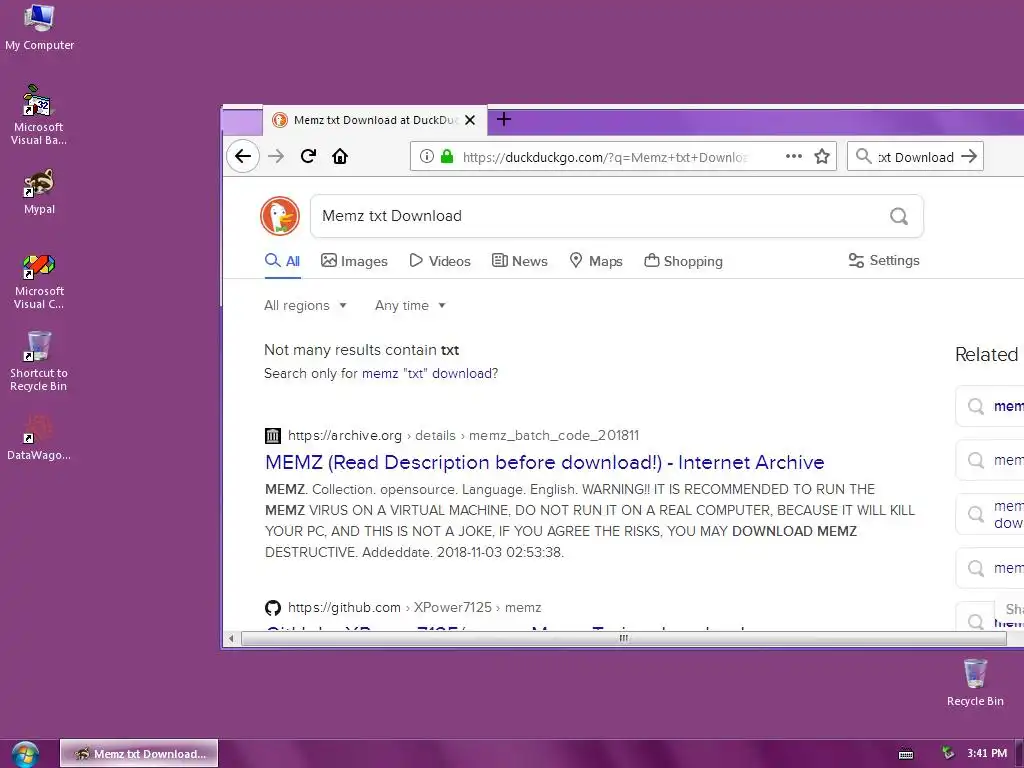Click DuckDuckGo logo

click(x=280, y=216)
